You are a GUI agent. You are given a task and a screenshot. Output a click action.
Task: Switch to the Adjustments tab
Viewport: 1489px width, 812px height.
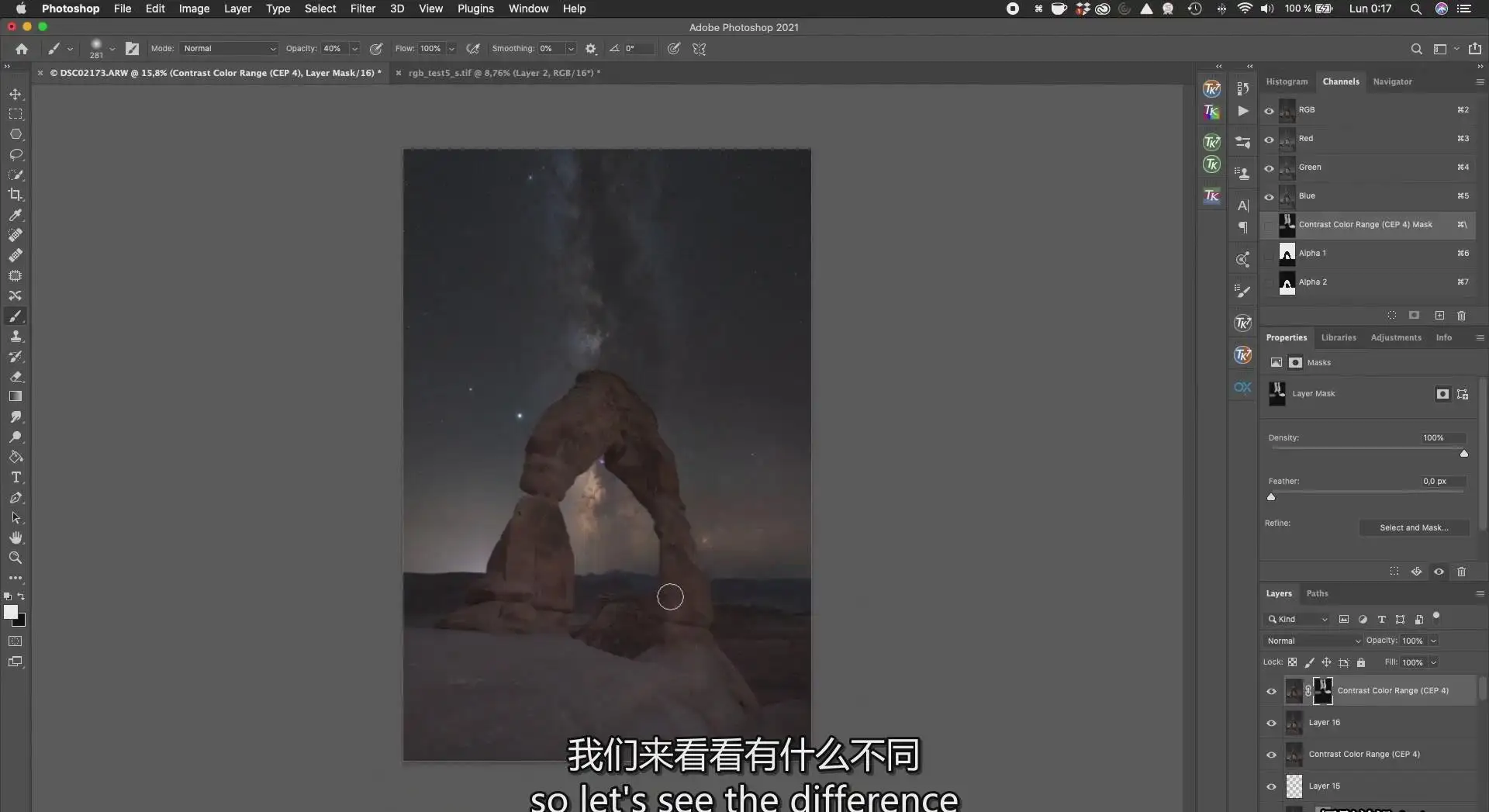point(1396,337)
